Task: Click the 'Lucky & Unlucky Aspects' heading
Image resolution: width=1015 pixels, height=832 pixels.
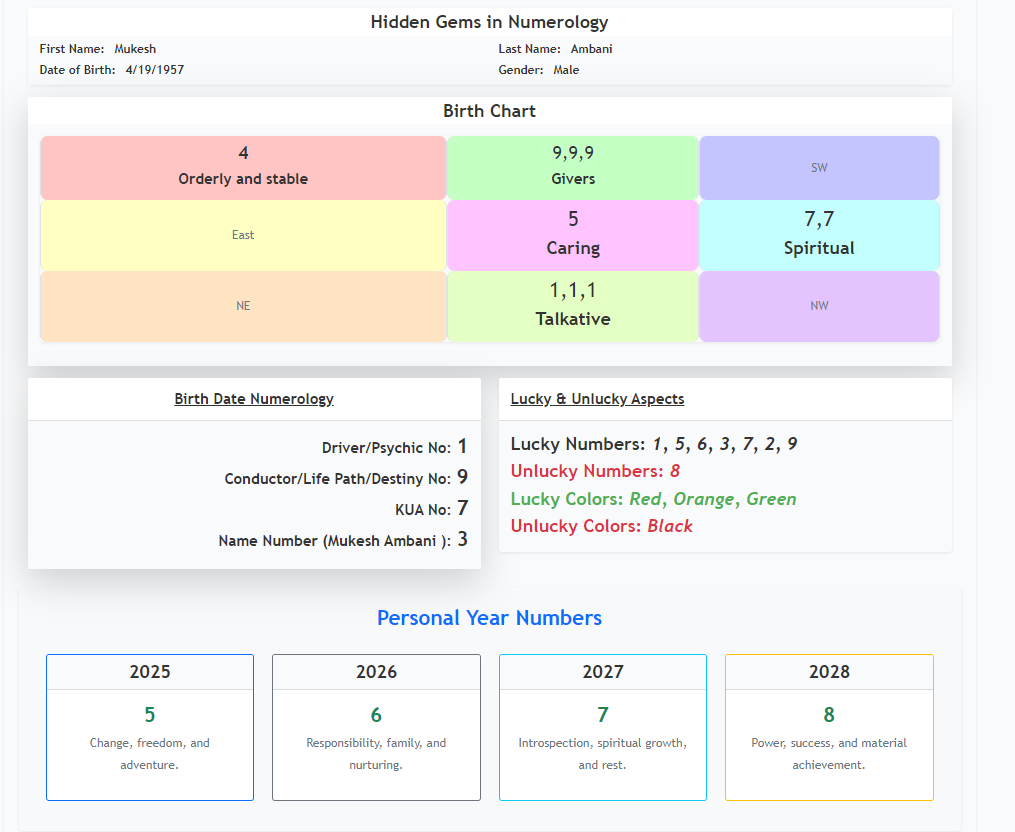Action: (597, 399)
